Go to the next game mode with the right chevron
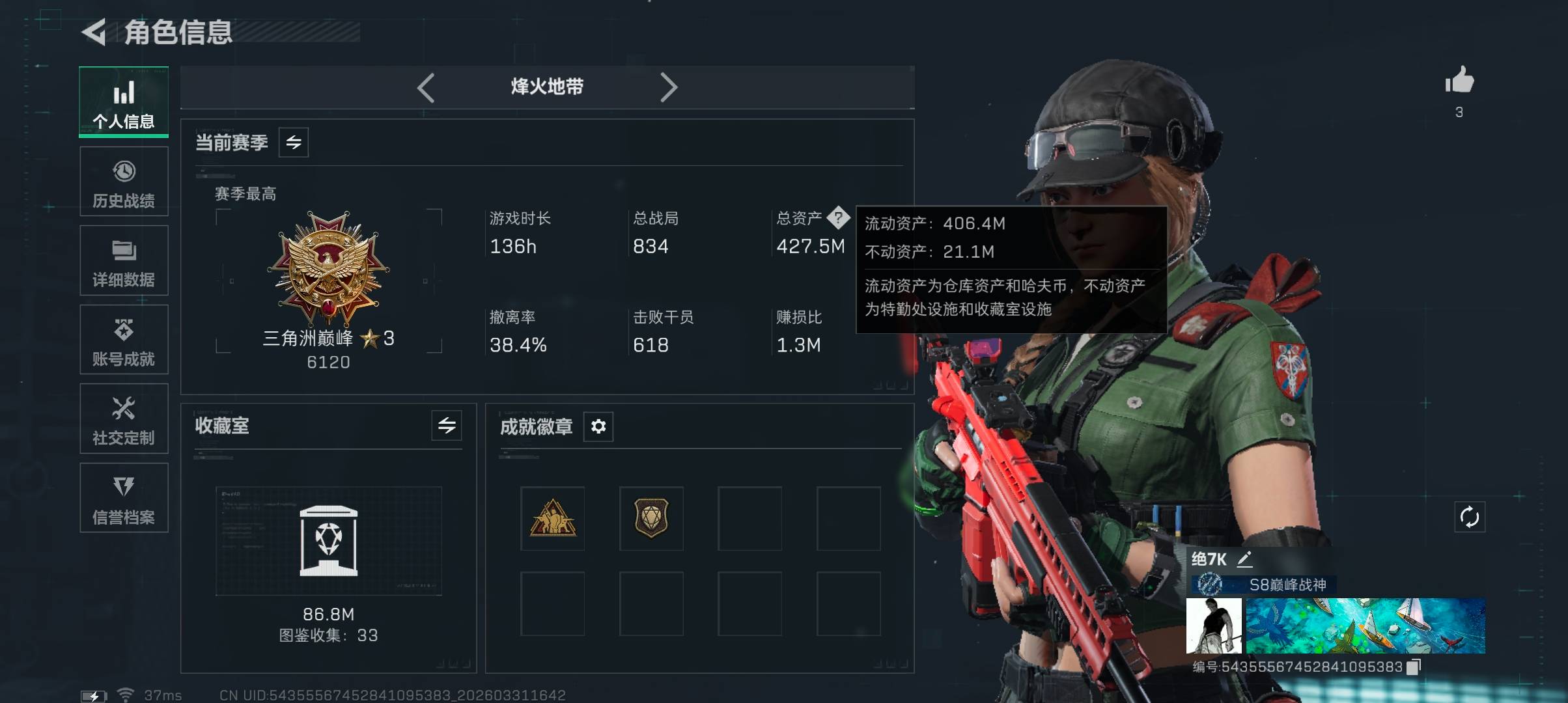 [669, 87]
